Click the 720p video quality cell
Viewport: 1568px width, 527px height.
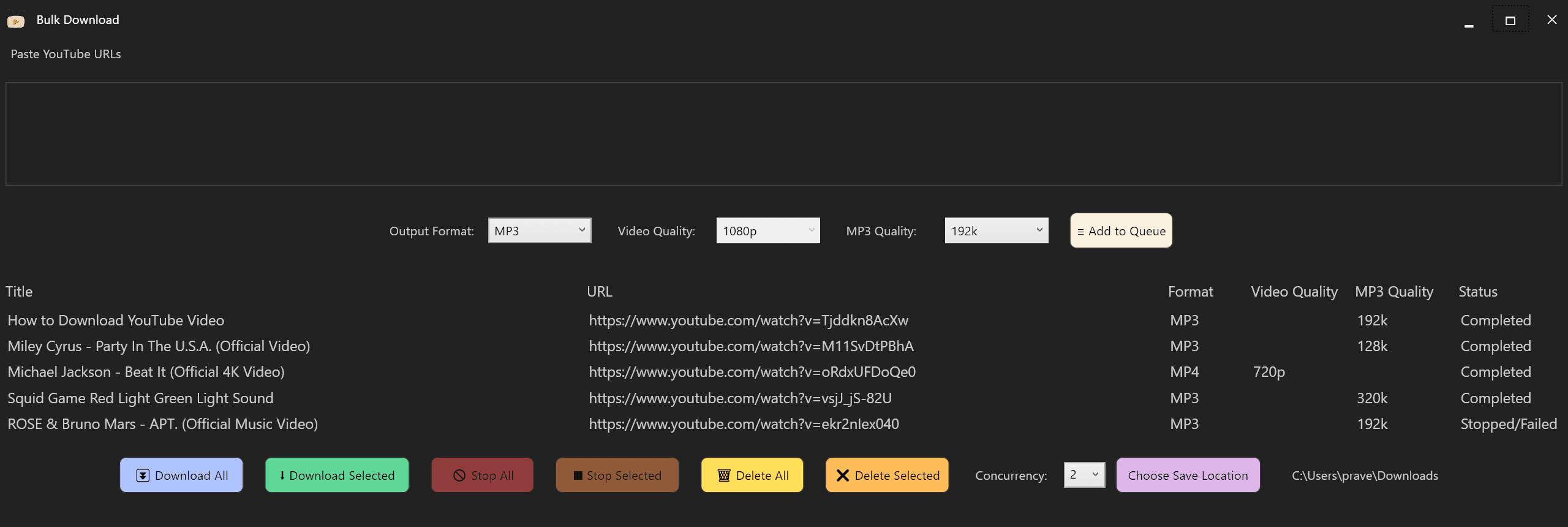coord(1269,372)
